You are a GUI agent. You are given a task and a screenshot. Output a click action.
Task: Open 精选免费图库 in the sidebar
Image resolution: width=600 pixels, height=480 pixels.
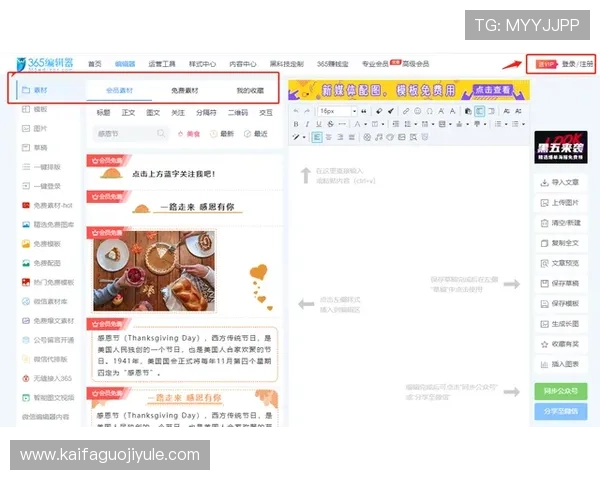tap(48, 225)
